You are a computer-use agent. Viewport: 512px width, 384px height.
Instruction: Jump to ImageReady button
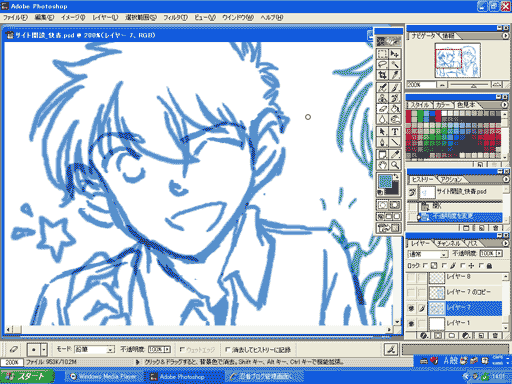(388, 228)
